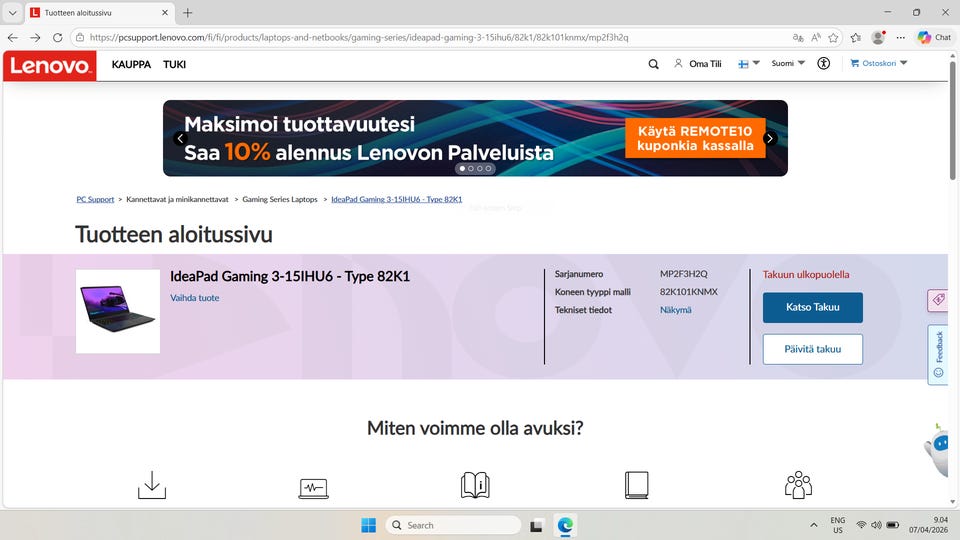Viewport: 960px width, 540px height.
Task: Select the second banner carousel dot
Action: coord(471,168)
